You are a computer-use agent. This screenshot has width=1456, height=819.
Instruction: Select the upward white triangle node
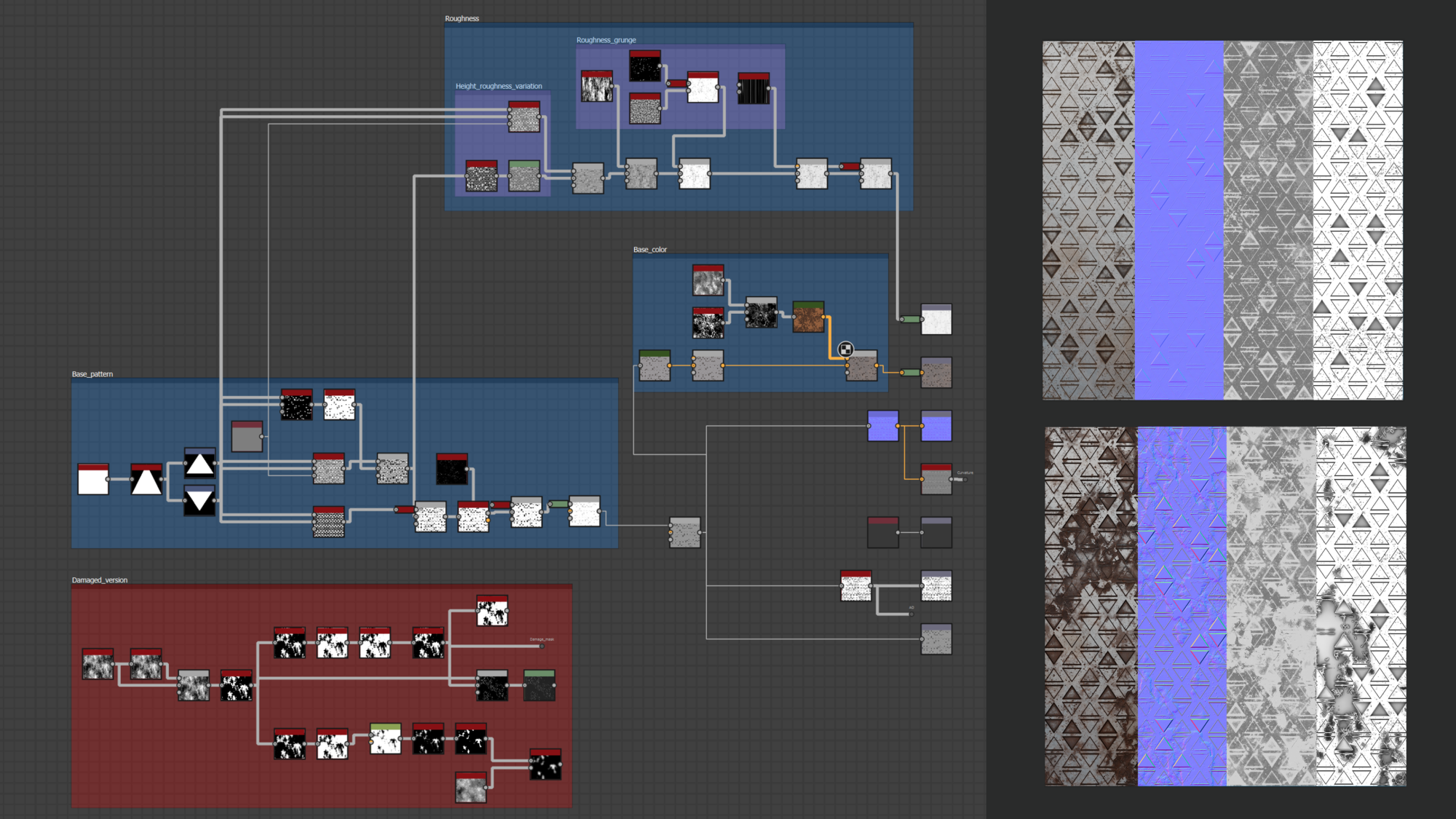199,464
